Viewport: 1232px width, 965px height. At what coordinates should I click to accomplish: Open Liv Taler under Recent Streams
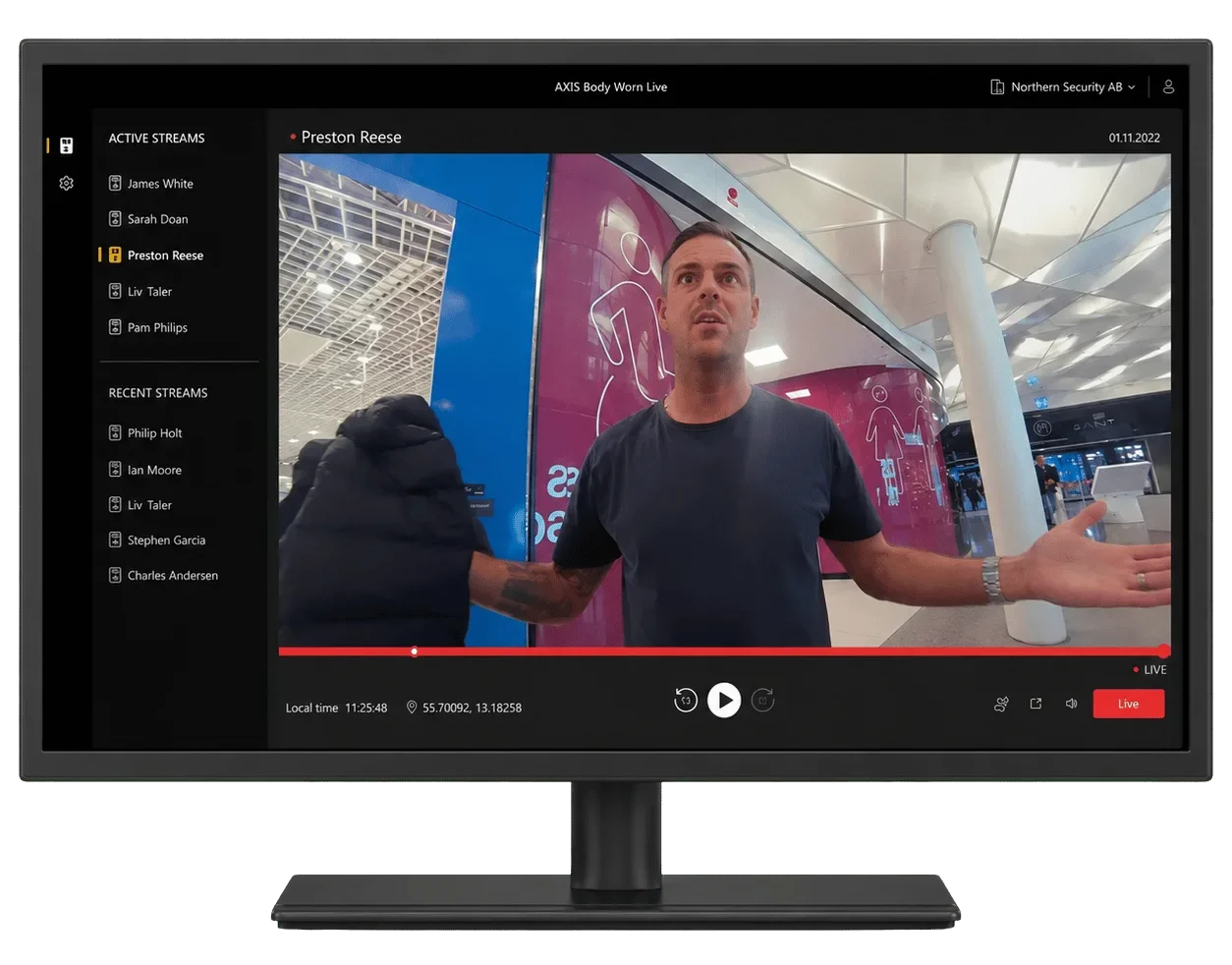coord(149,505)
